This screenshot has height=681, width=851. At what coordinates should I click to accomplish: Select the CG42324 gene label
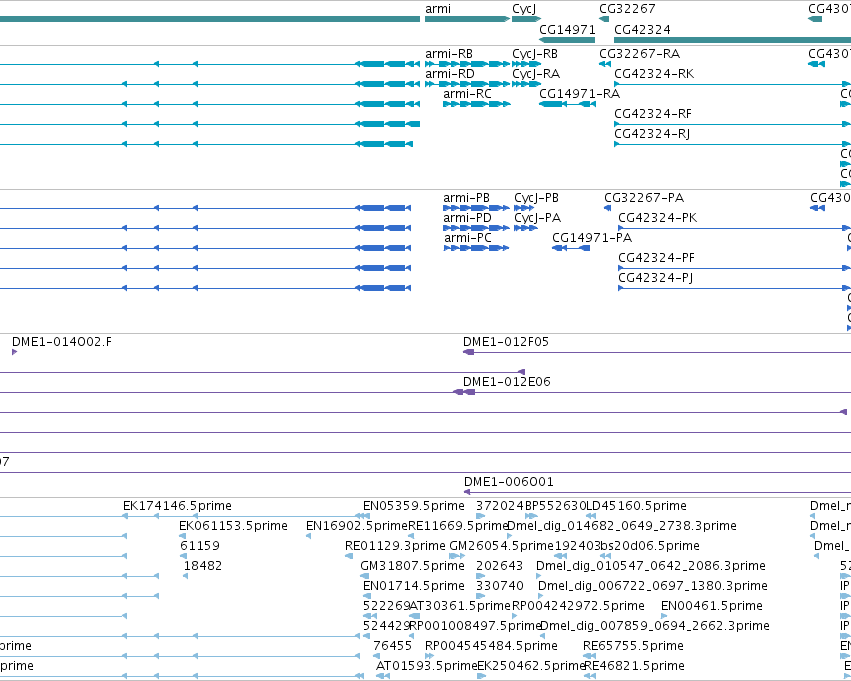coord(642,30)
